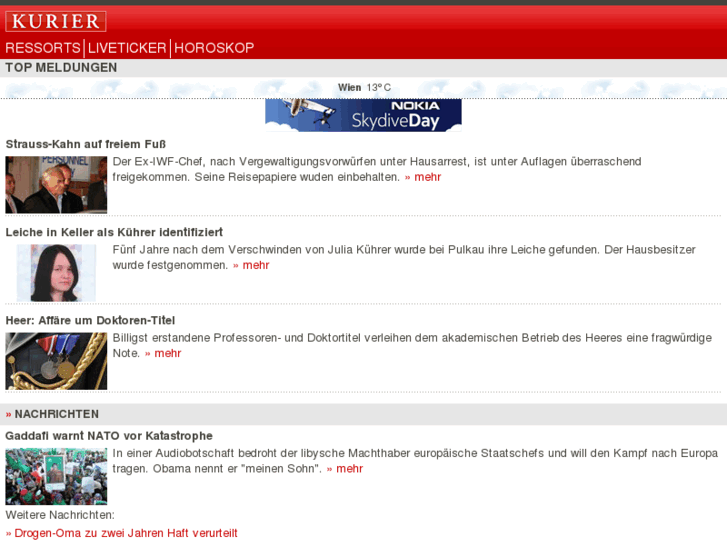Open the Nokia SkydiveDay banner ad
727x545 pixels.
tap(364, 115)
